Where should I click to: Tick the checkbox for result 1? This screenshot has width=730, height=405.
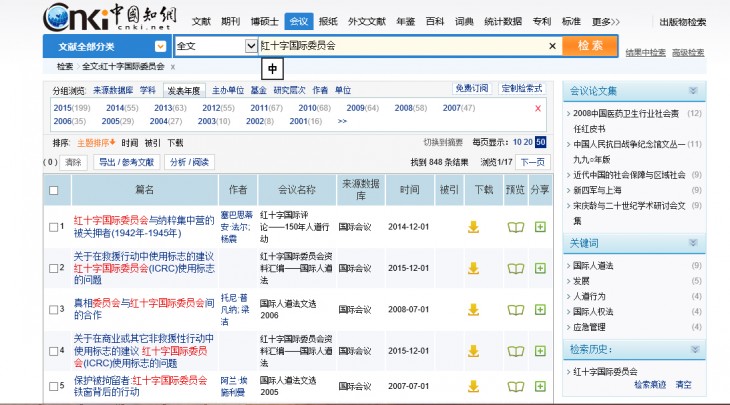54,227
